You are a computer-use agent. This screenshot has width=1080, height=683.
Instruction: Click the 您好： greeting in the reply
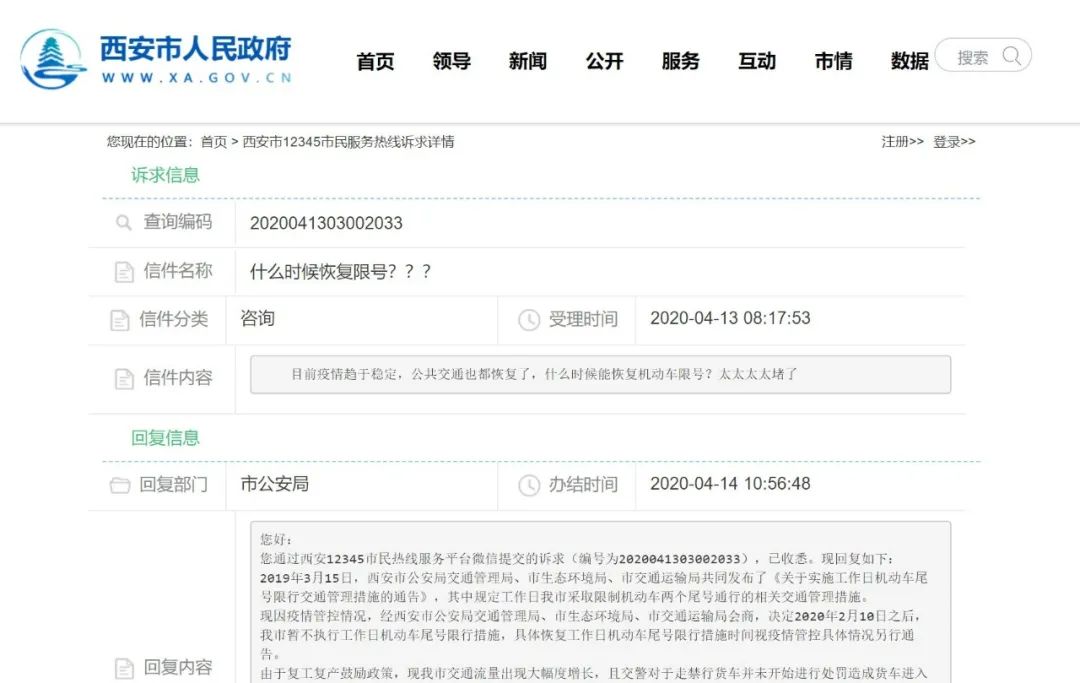click(276, 540)
